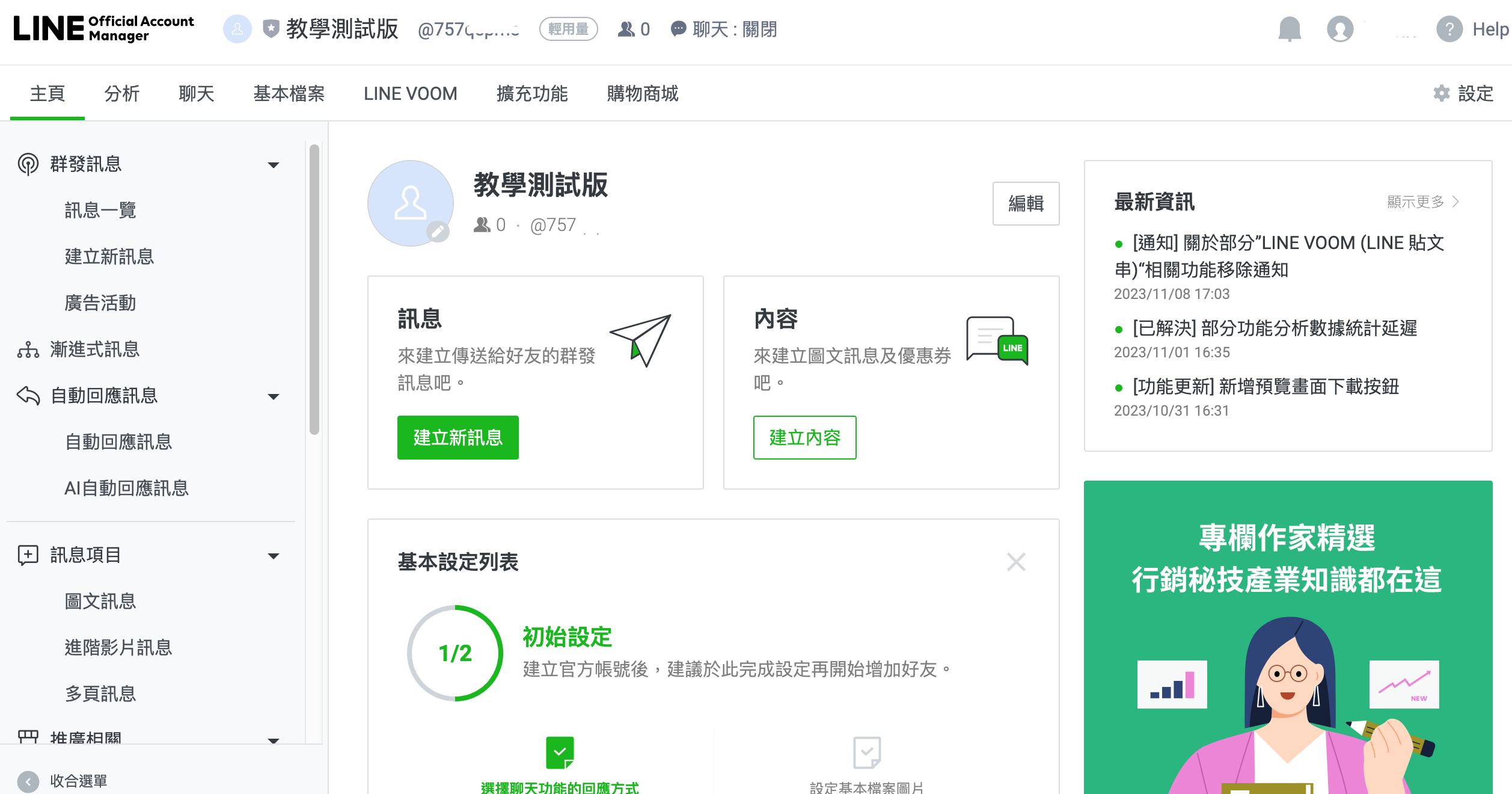
Task: Switch to the 分析 tab
Action: 121,94
